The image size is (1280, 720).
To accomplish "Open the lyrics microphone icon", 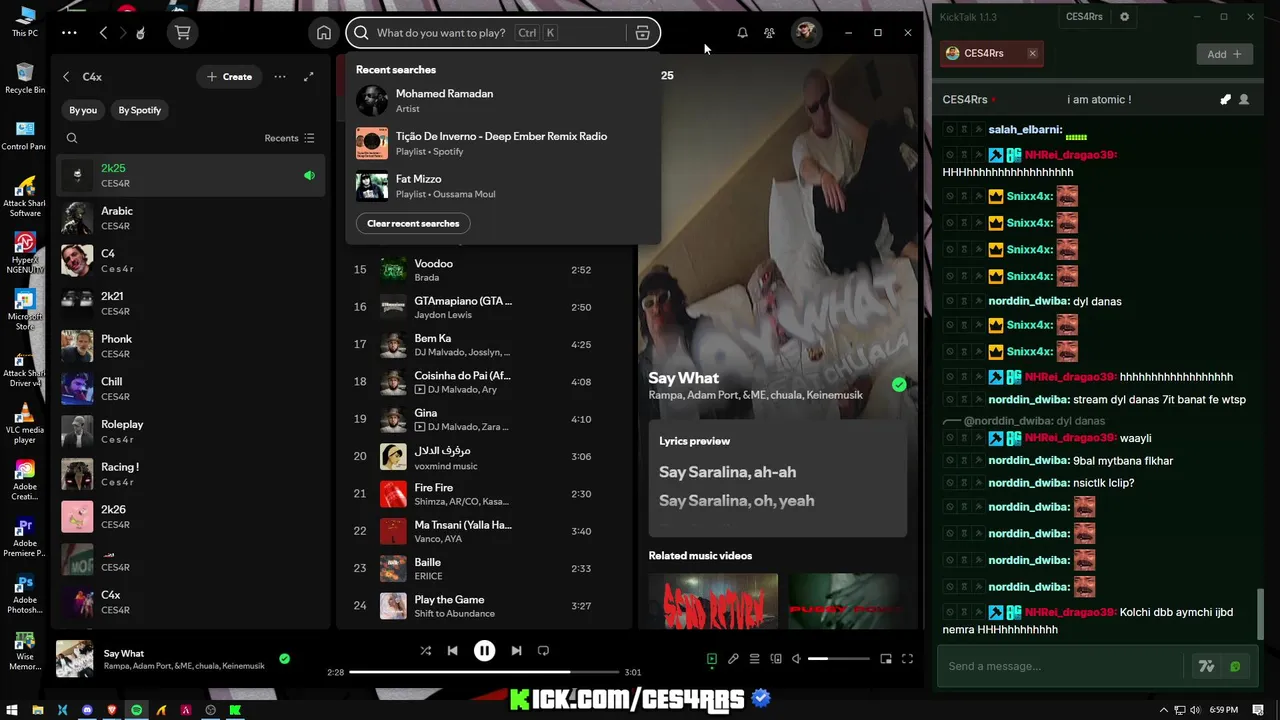I will (x=733, y=659).
